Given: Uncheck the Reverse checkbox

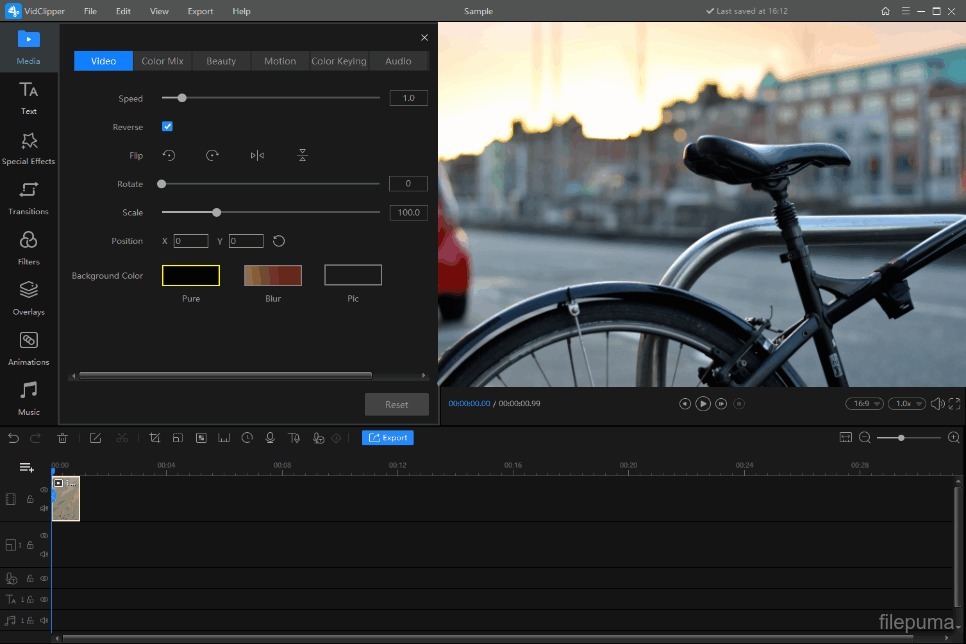Looking at the screenshot, I should (x=168, y=127).
